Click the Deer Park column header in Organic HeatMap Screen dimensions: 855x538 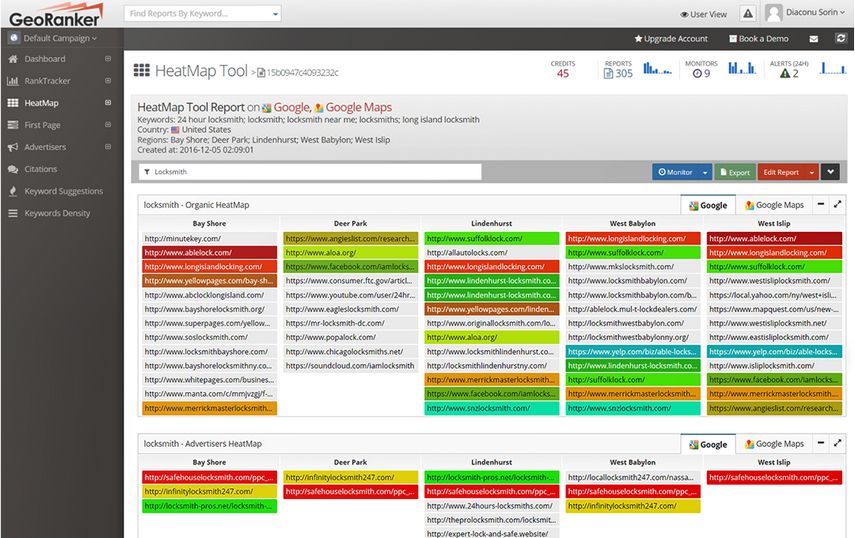coord(351,223)
